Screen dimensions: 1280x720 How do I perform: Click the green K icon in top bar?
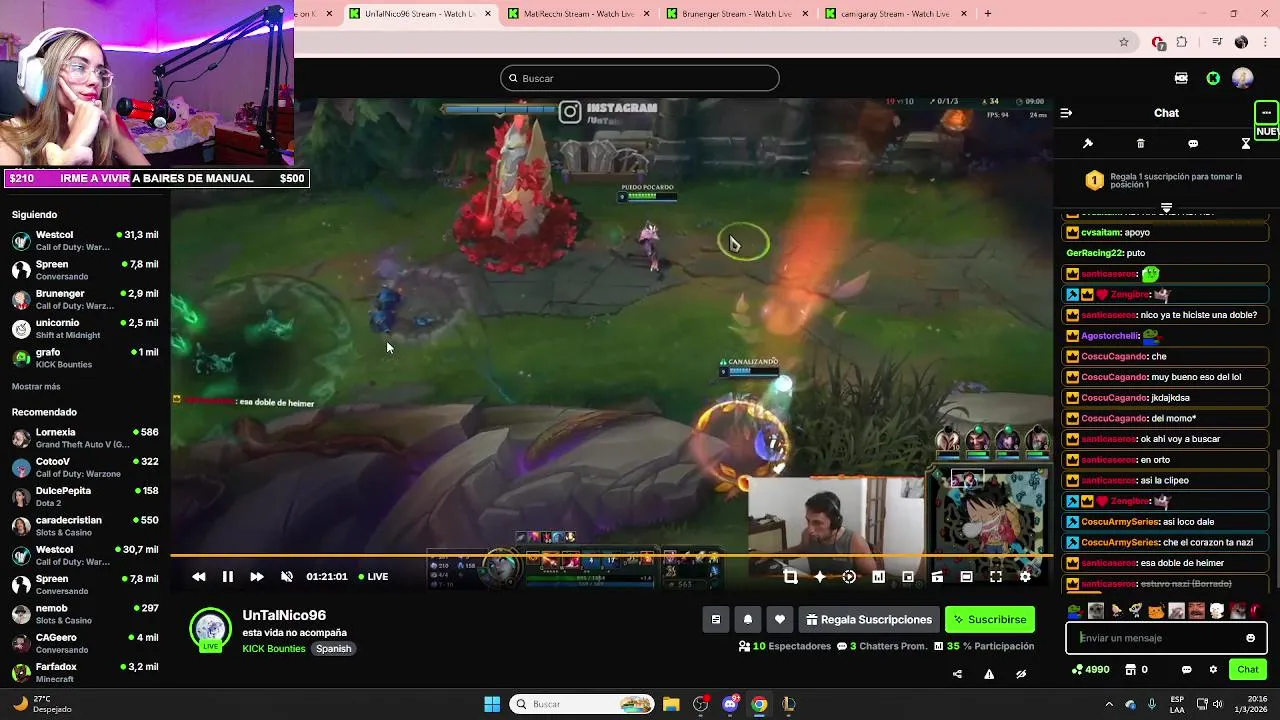click(x=1213, y=78)
